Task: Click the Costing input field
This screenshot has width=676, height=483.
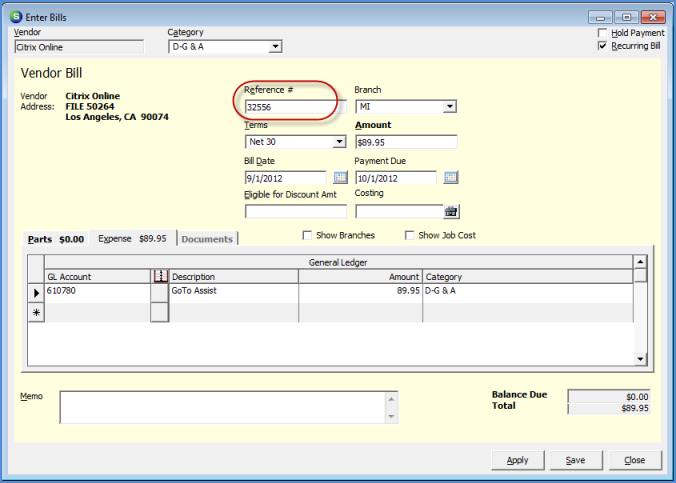Action: 399,212
